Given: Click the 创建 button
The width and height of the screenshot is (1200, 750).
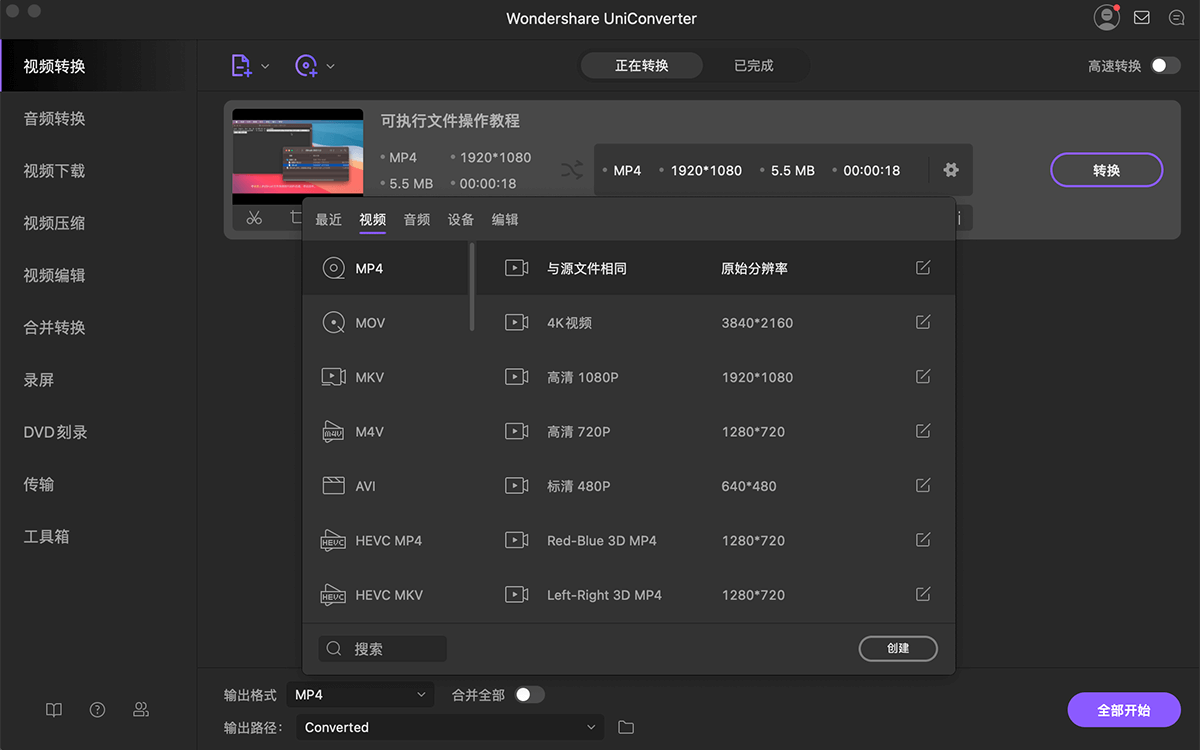Looking at the screenshot, I should point(898,648).
